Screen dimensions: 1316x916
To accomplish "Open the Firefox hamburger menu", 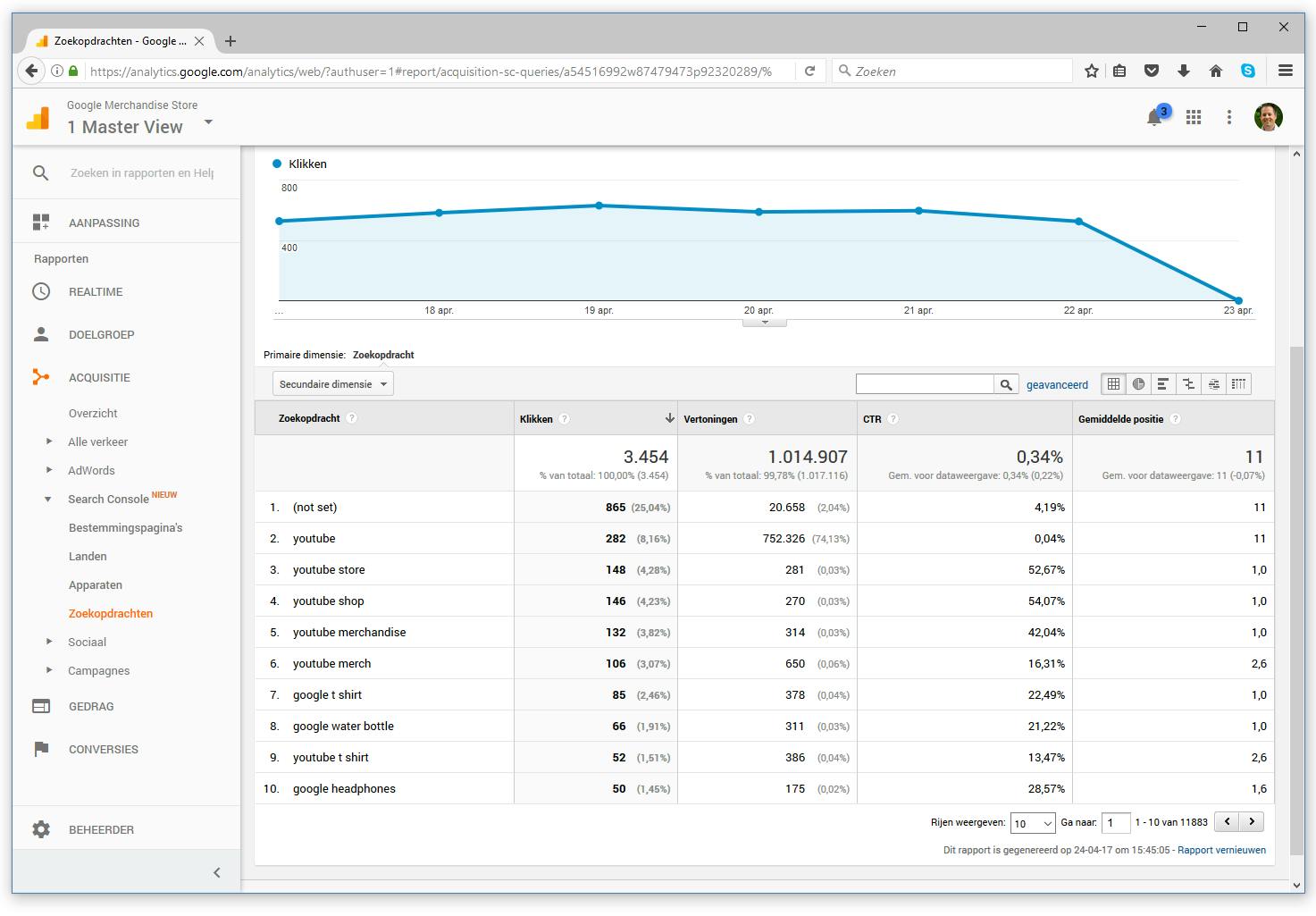I will (x=1286, y=71).
